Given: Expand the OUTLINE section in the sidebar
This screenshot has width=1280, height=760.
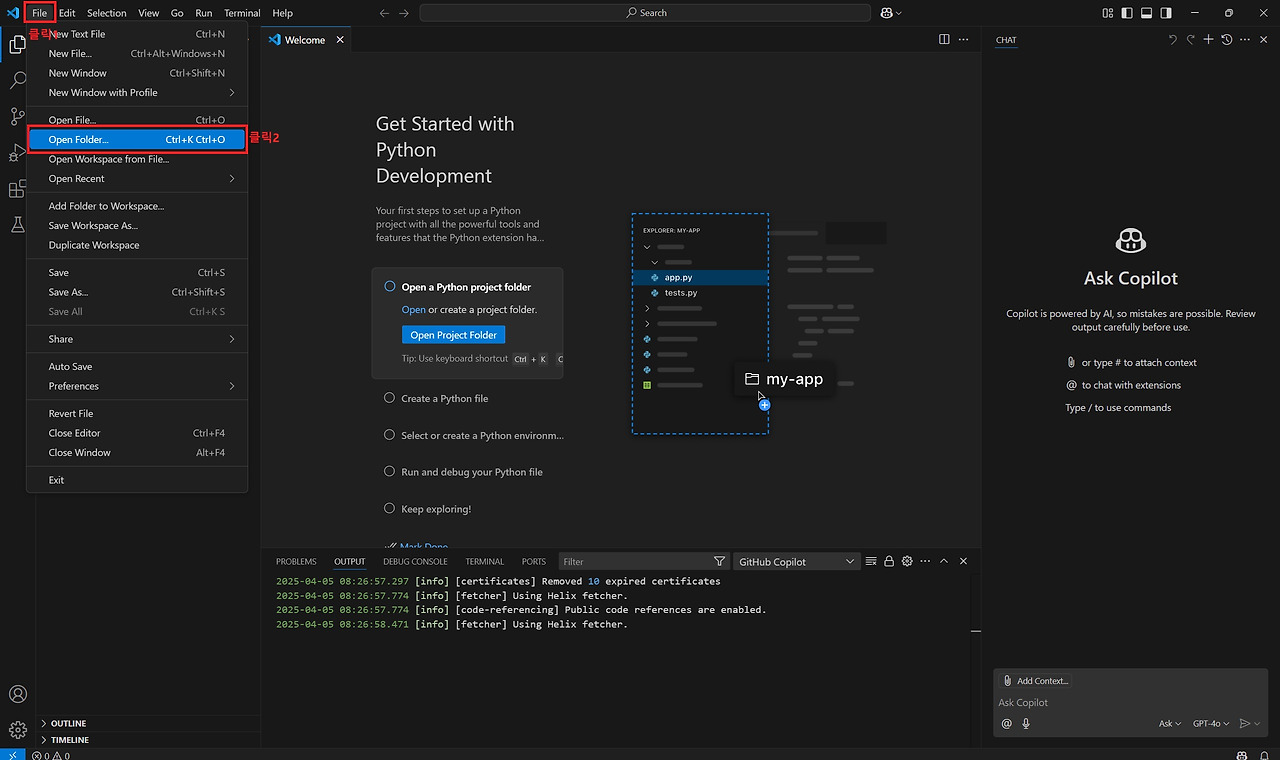Looking at the screenshot, I should click(66, 723).
